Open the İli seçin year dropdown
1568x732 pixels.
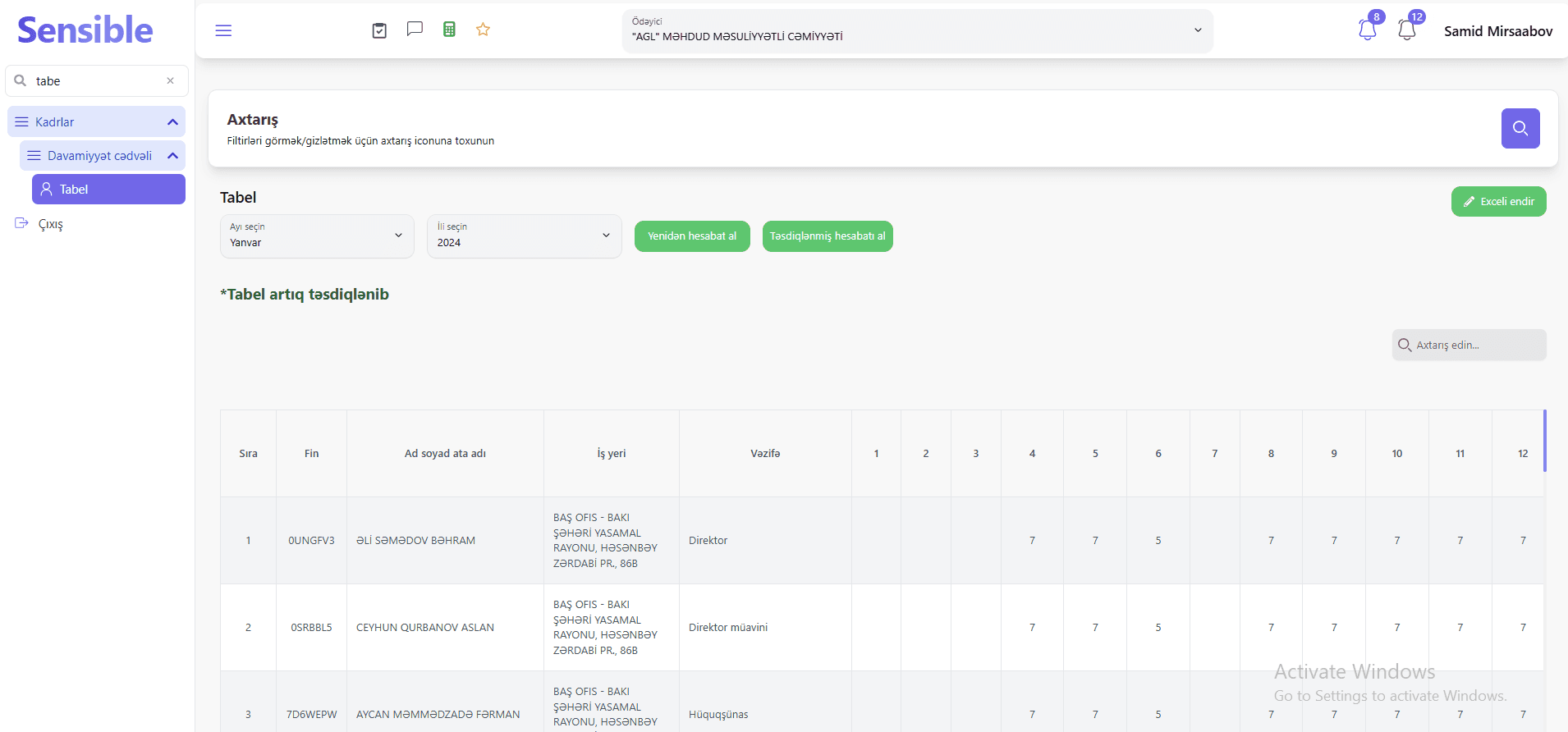click(x=525, y=236)
